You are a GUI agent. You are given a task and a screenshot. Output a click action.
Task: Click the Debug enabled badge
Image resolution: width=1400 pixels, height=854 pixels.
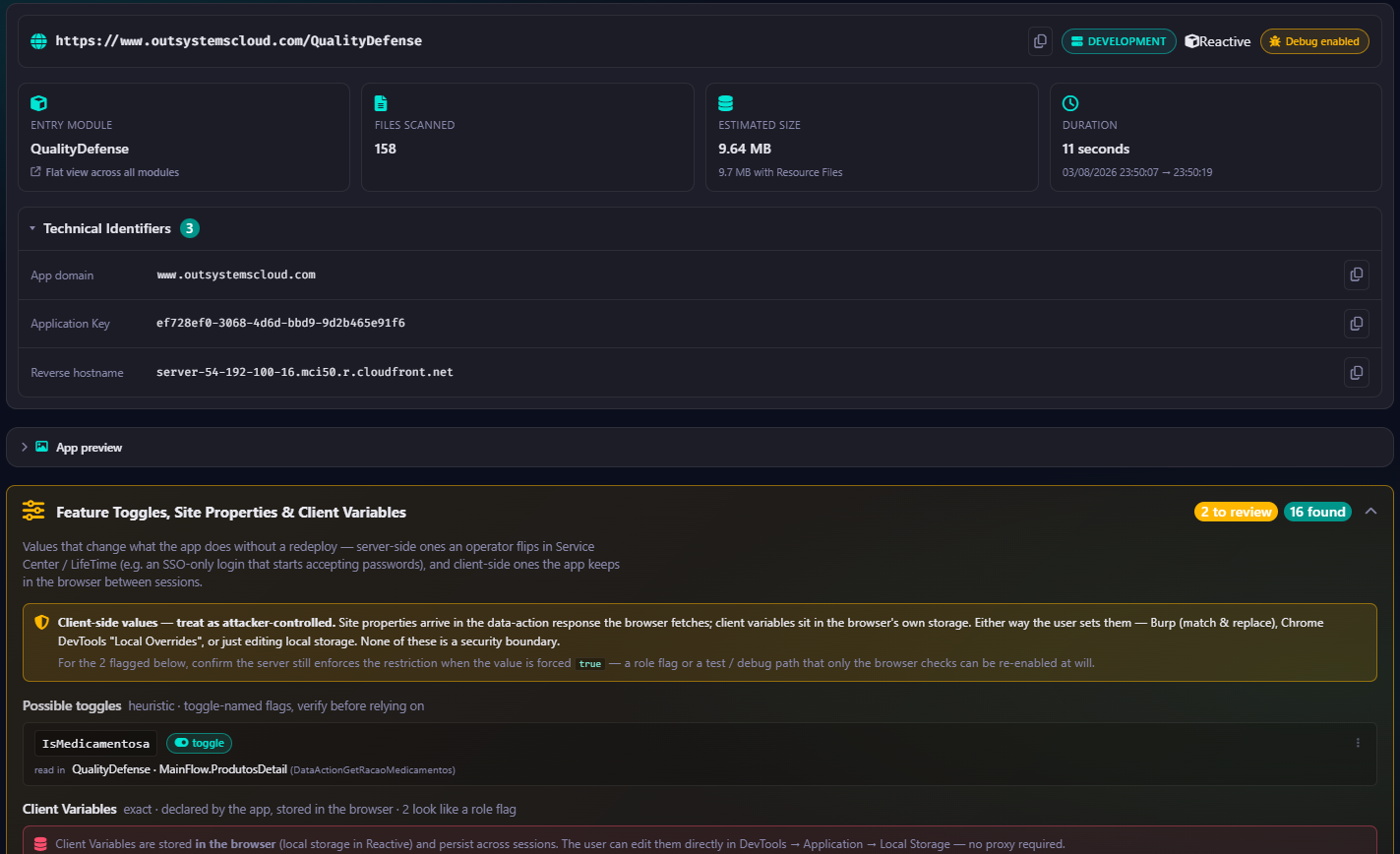(x=1314, y=41)
